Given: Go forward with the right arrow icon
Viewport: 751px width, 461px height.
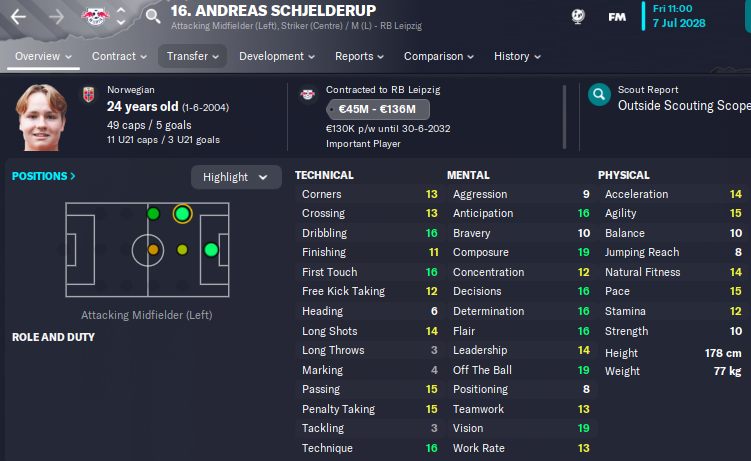Looking at the screenshot, I should [56, 17].
